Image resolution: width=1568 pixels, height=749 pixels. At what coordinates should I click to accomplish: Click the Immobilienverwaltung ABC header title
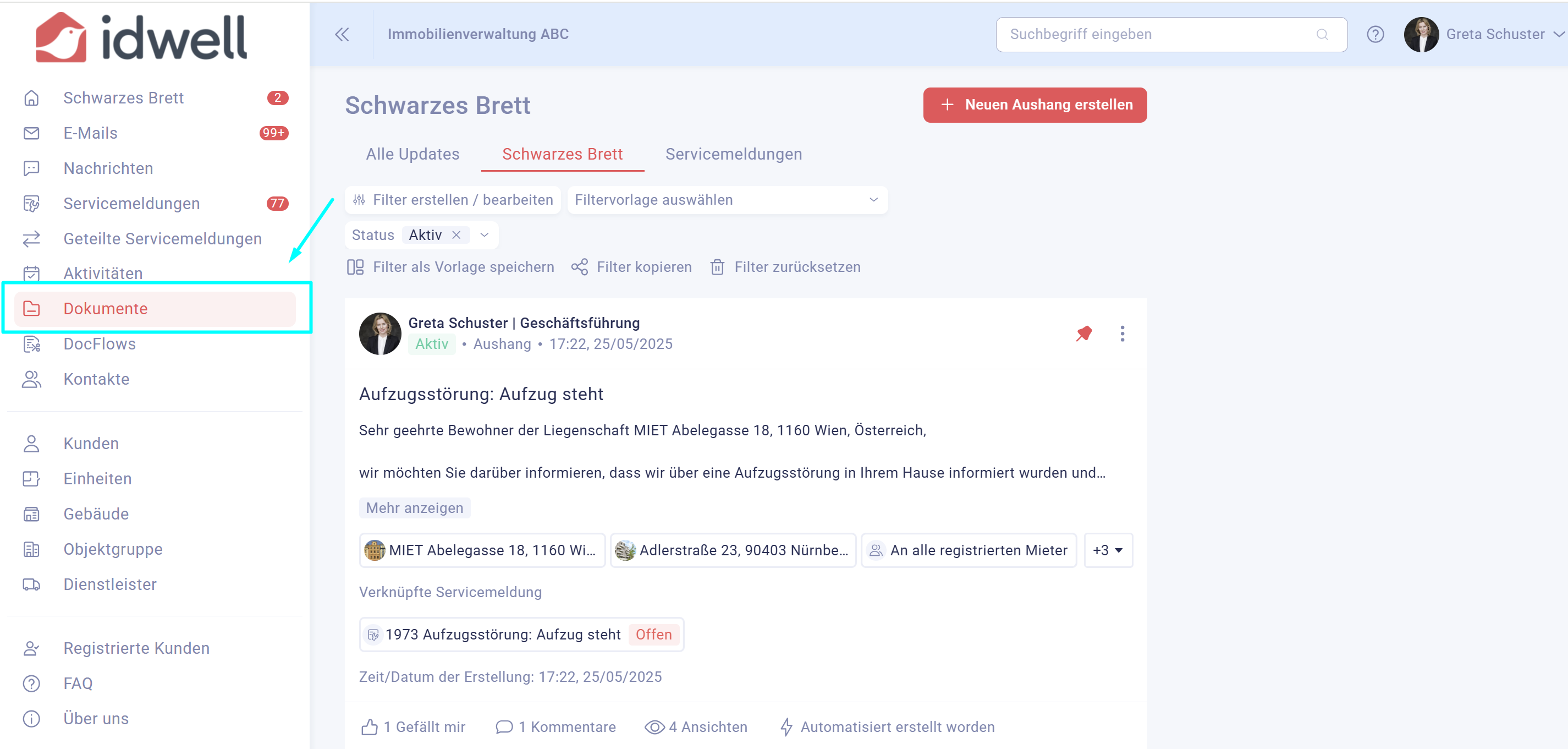(x=478, y=34)
